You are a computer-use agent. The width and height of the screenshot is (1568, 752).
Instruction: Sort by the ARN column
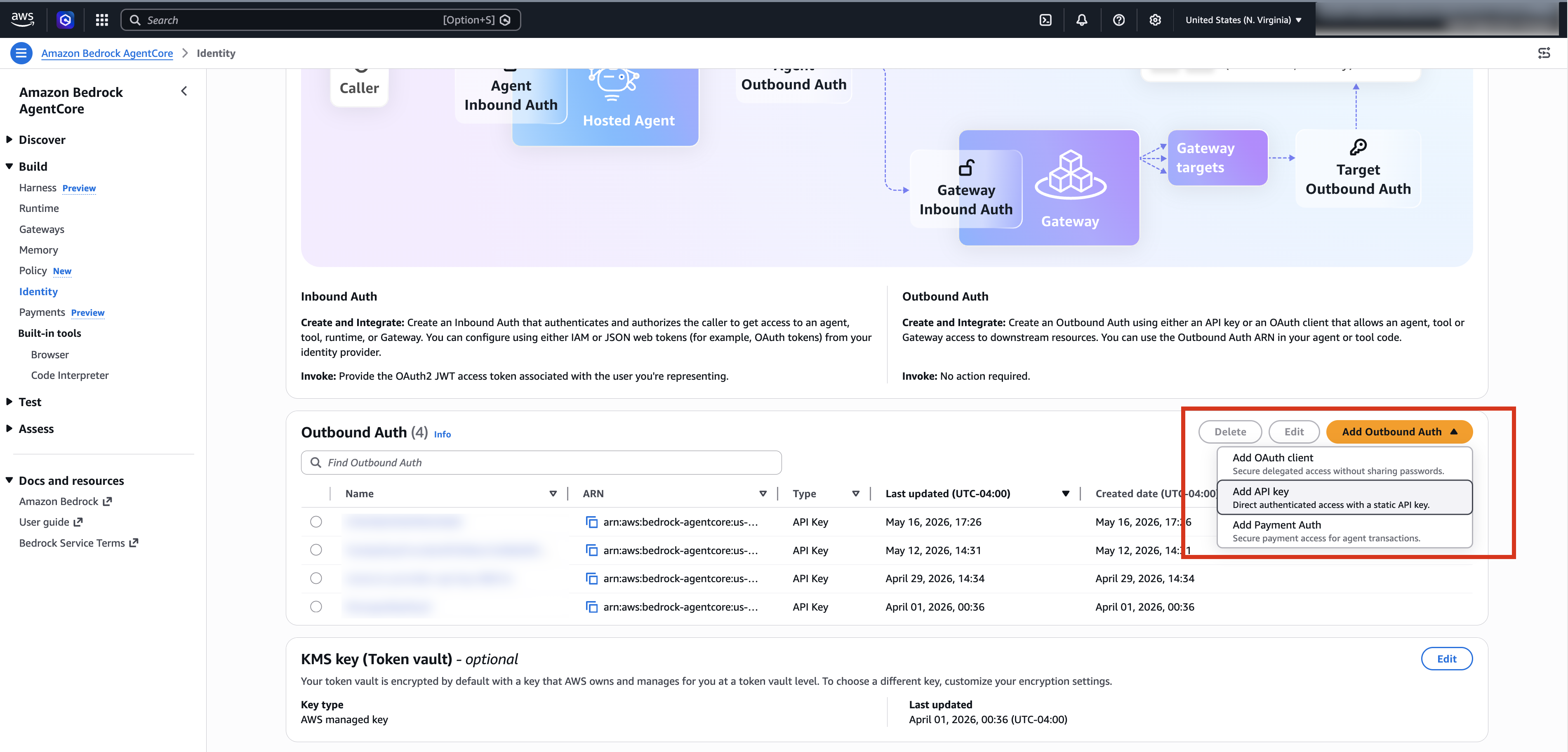pos(763,493)
